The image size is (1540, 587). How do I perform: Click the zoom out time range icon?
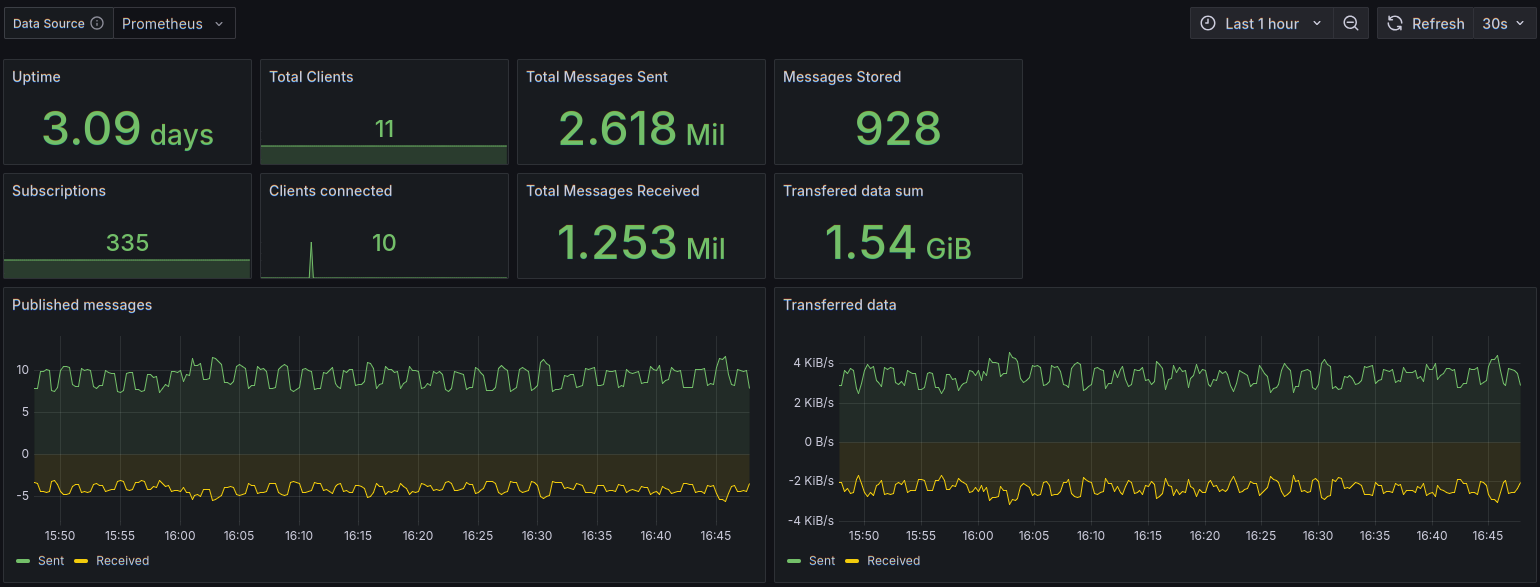[x=1351, y=23]
